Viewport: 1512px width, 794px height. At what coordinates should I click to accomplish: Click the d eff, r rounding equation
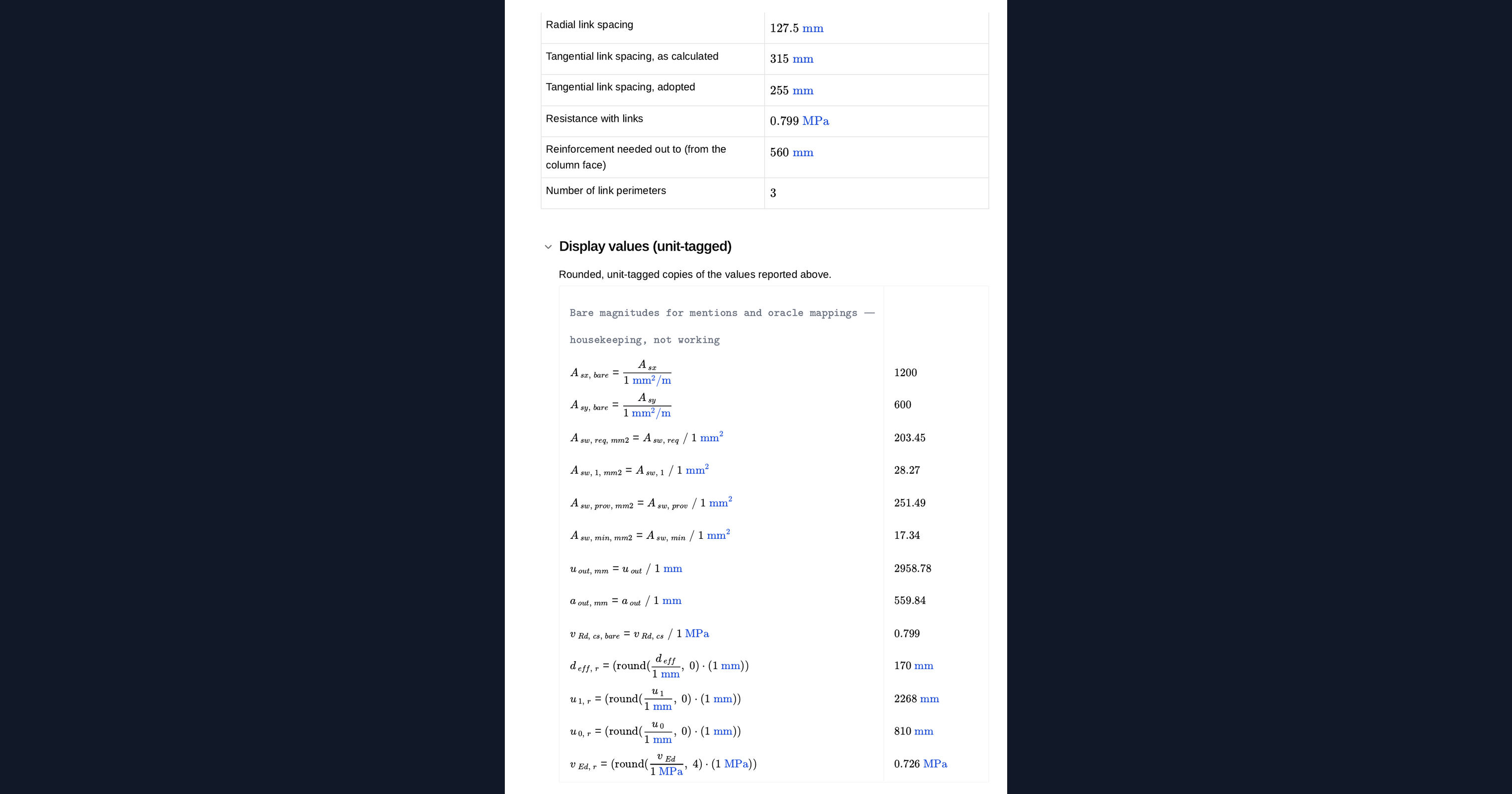659,666
